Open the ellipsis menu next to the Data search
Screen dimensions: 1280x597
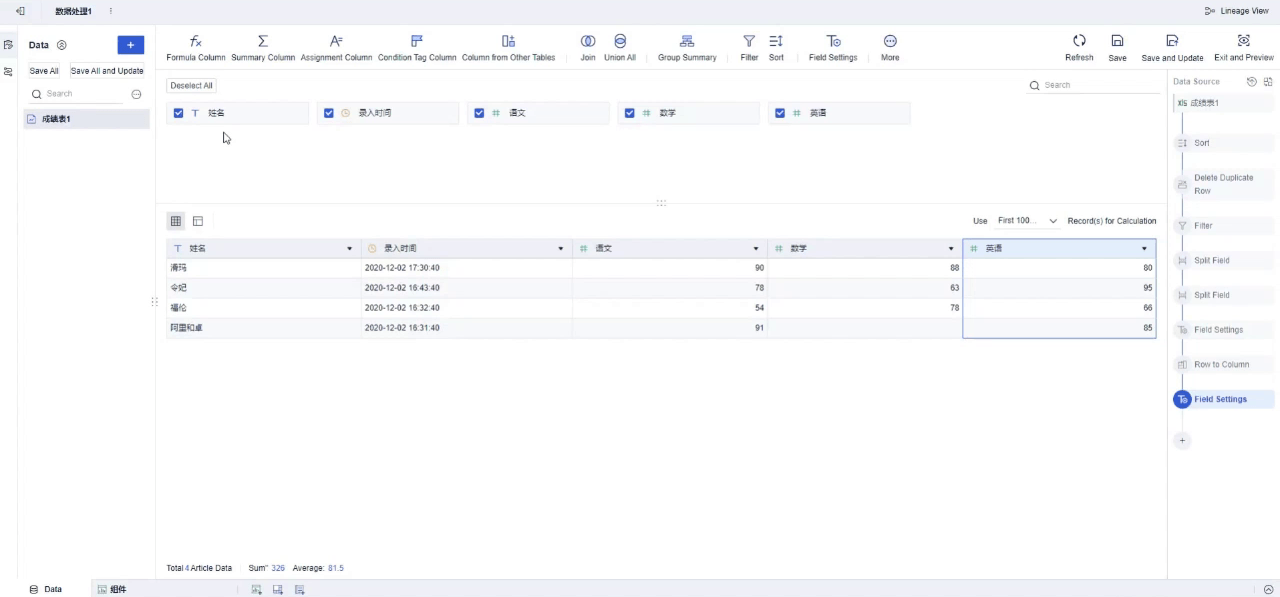pos(137,94)
